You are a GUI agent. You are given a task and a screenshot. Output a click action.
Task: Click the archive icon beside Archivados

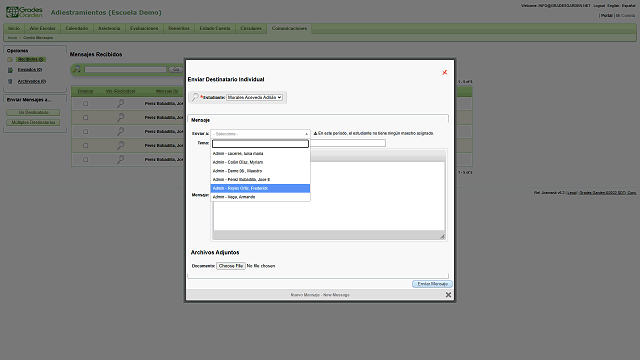point(10,82)
